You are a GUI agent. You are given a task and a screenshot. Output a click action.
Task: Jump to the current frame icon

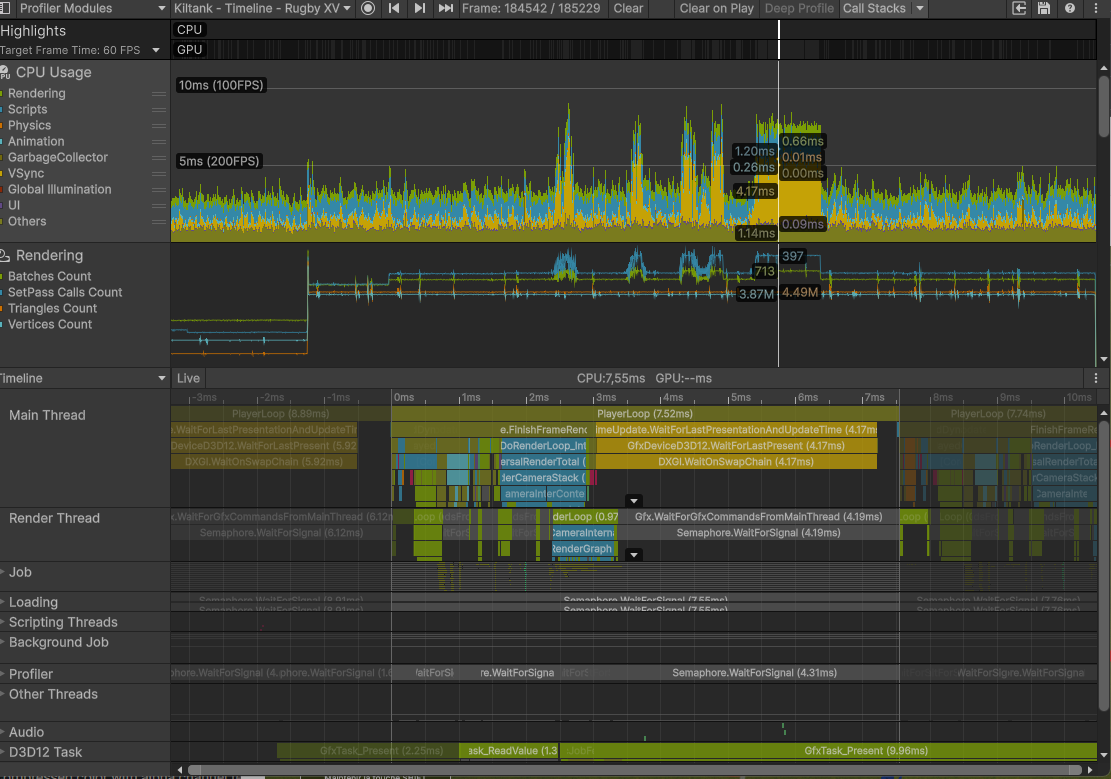tap(444, 9)
